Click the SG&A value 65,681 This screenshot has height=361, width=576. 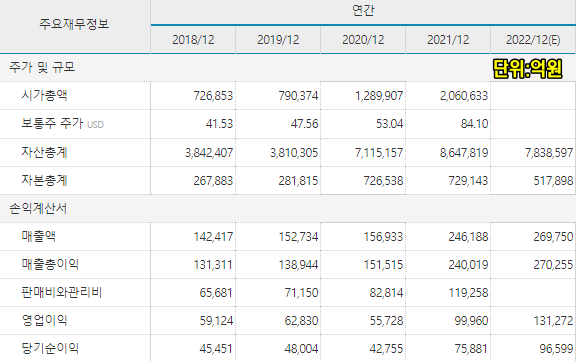[216, 293]
